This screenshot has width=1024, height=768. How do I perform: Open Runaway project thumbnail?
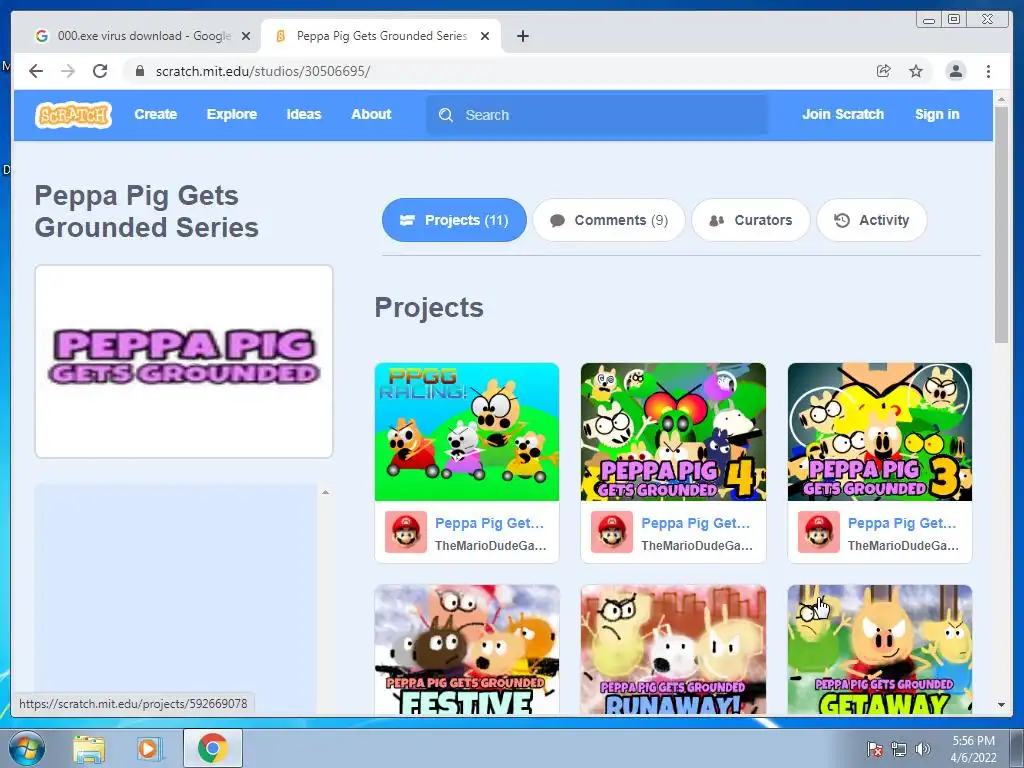pos(673,649)
